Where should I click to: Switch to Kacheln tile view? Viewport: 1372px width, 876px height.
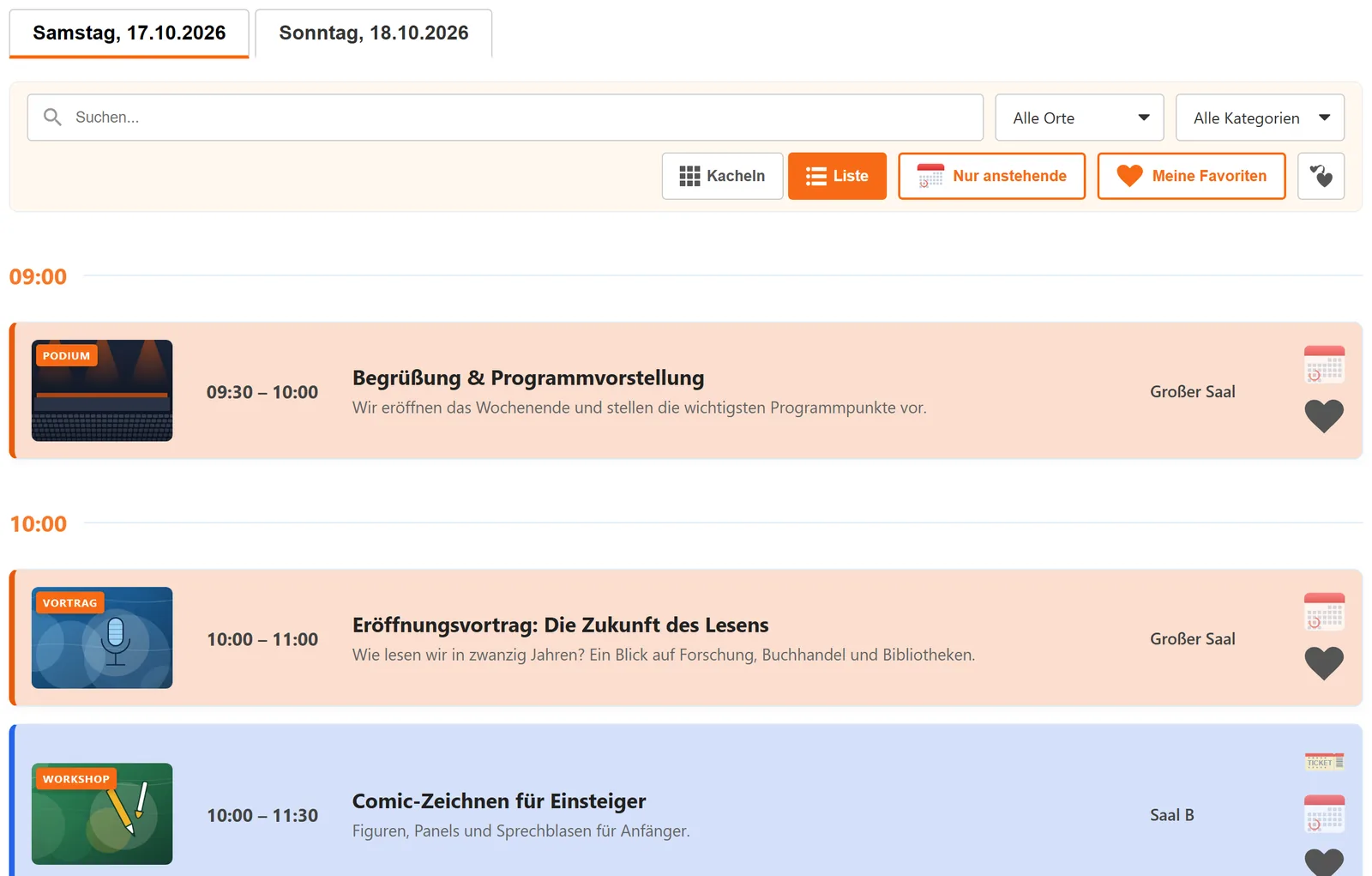(722, 176)
